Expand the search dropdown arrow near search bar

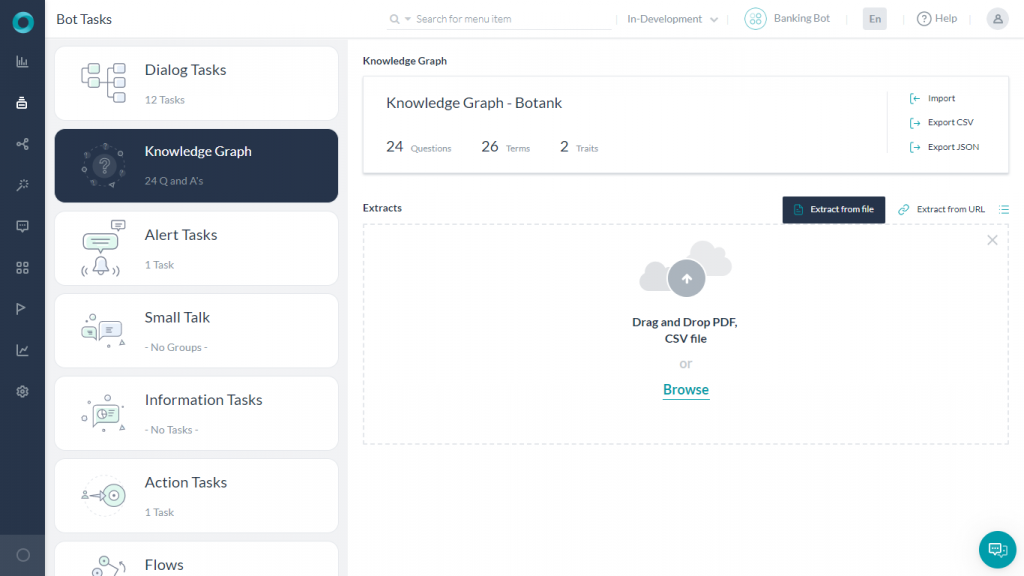[406, 18]
